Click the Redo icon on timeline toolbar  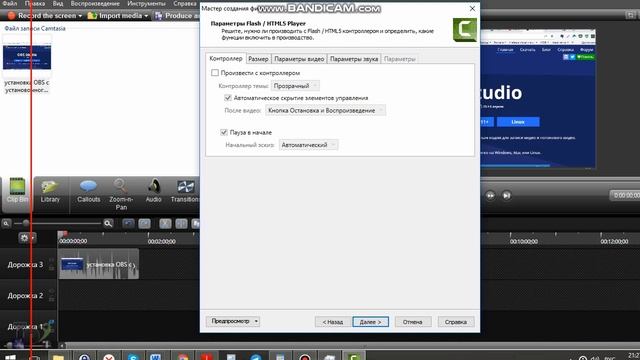[x=144, y=223]
